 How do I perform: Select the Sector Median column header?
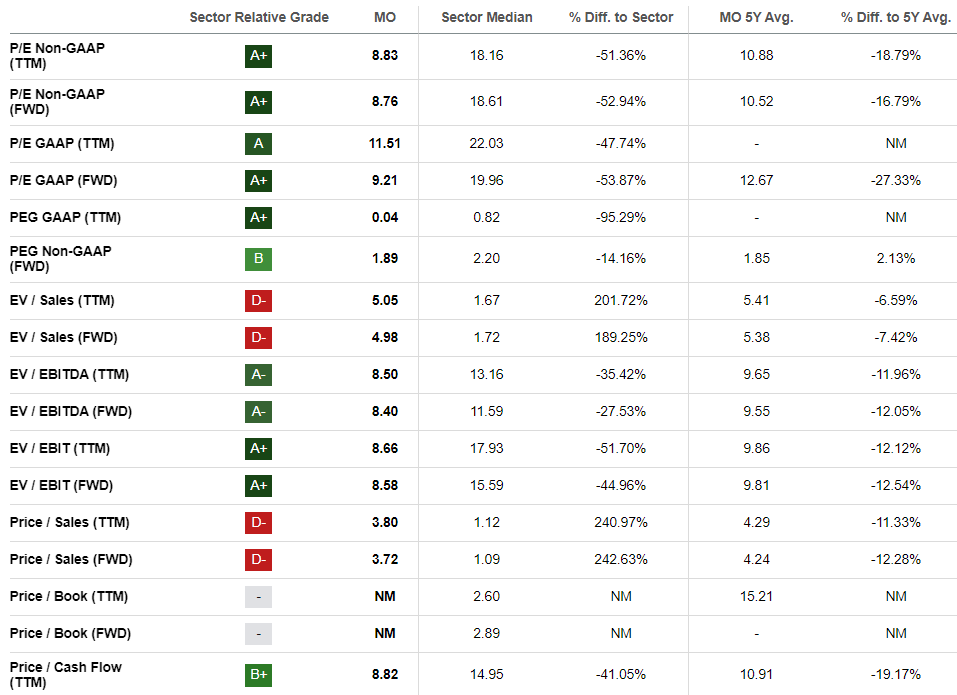click(x=487, y=17)
